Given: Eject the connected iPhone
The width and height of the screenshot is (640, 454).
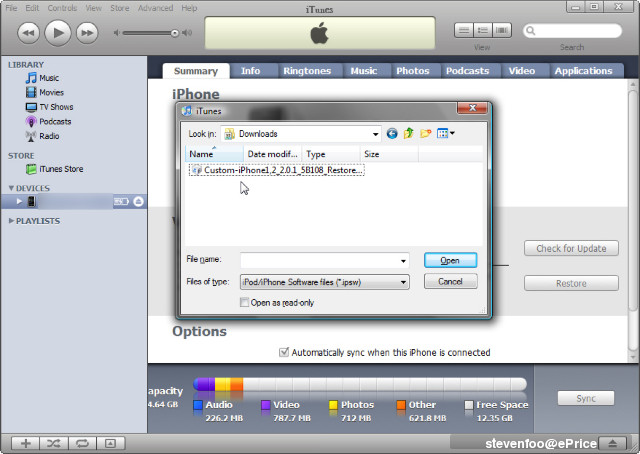Looking at the screenshot, I should pos(138,201).
